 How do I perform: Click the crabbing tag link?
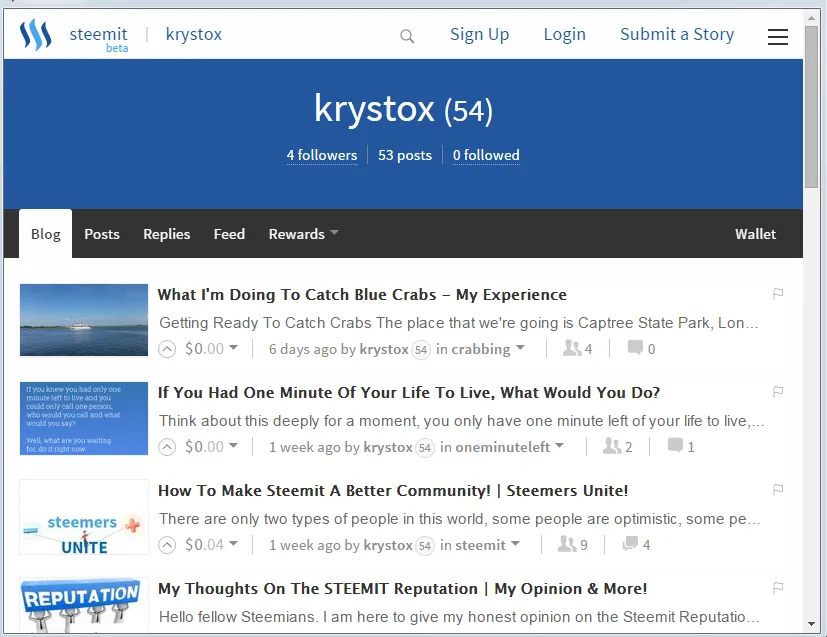click(x=480, y=349)
